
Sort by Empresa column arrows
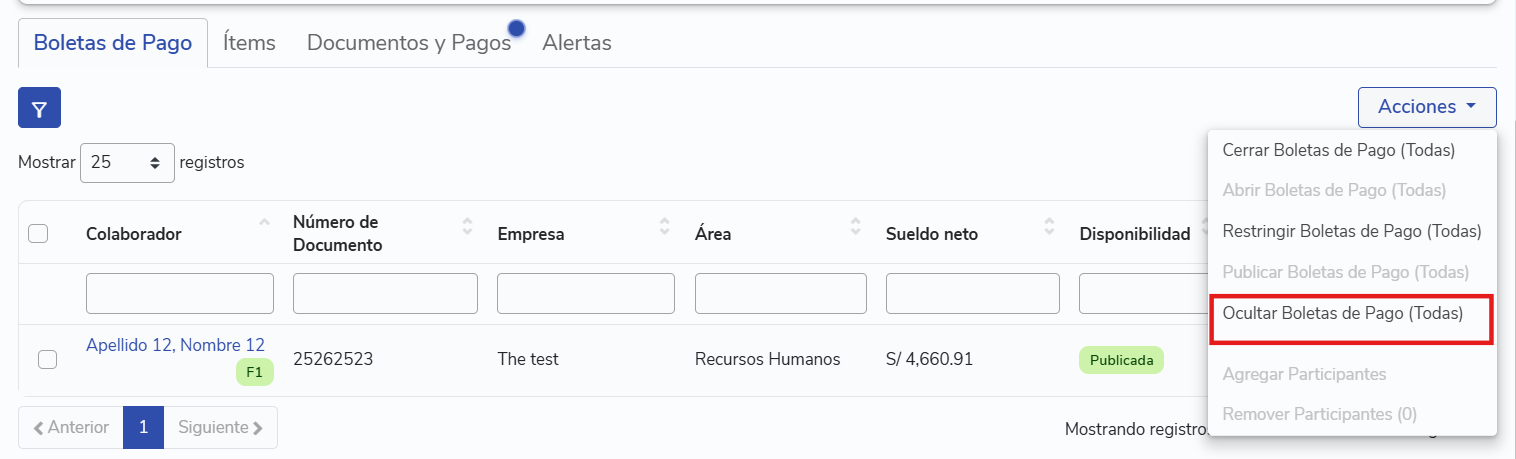(x=664, y=227)
